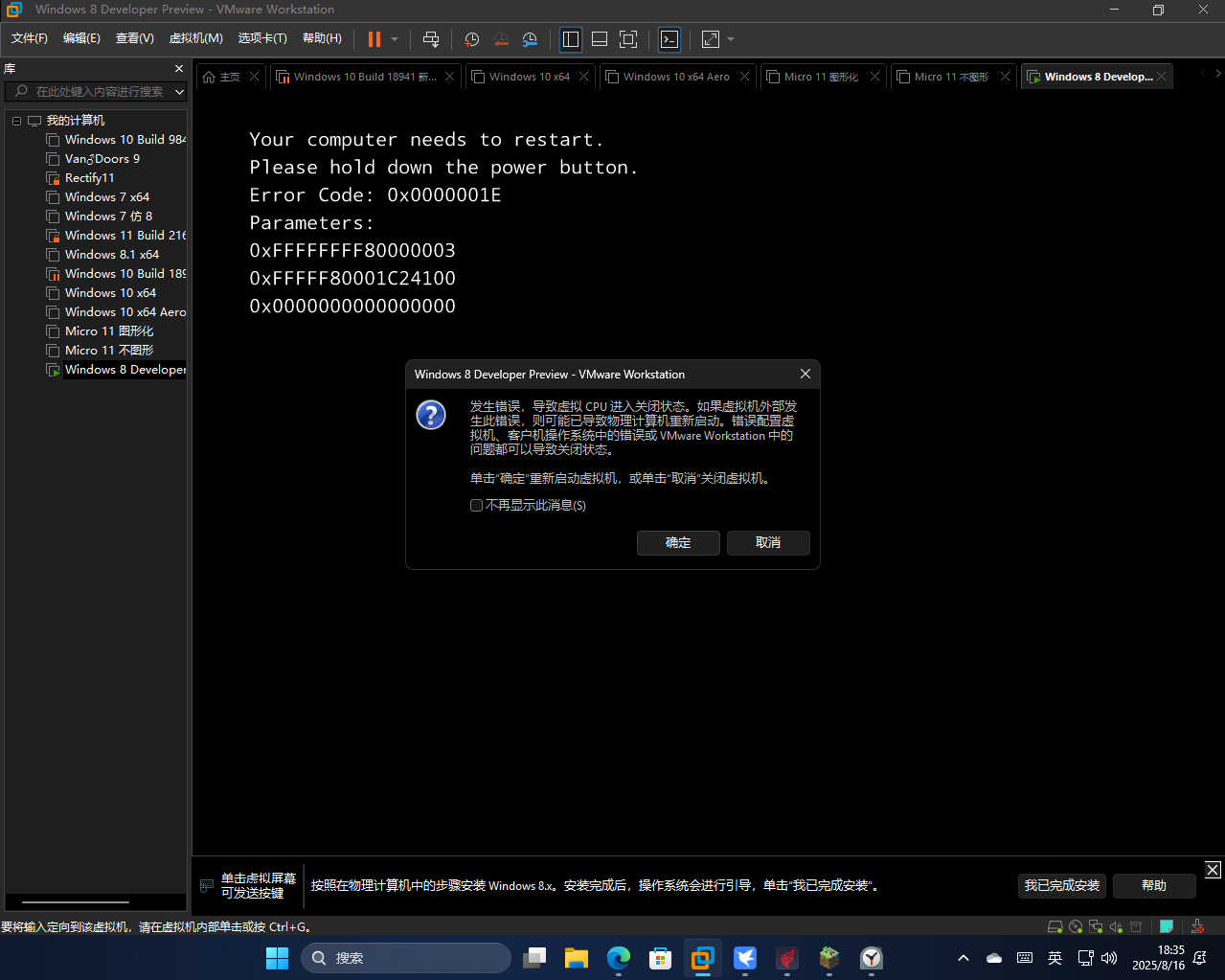Click 取消 to power off VM
The width and height of the screenshot is (1225, 980).
point(768,542)
